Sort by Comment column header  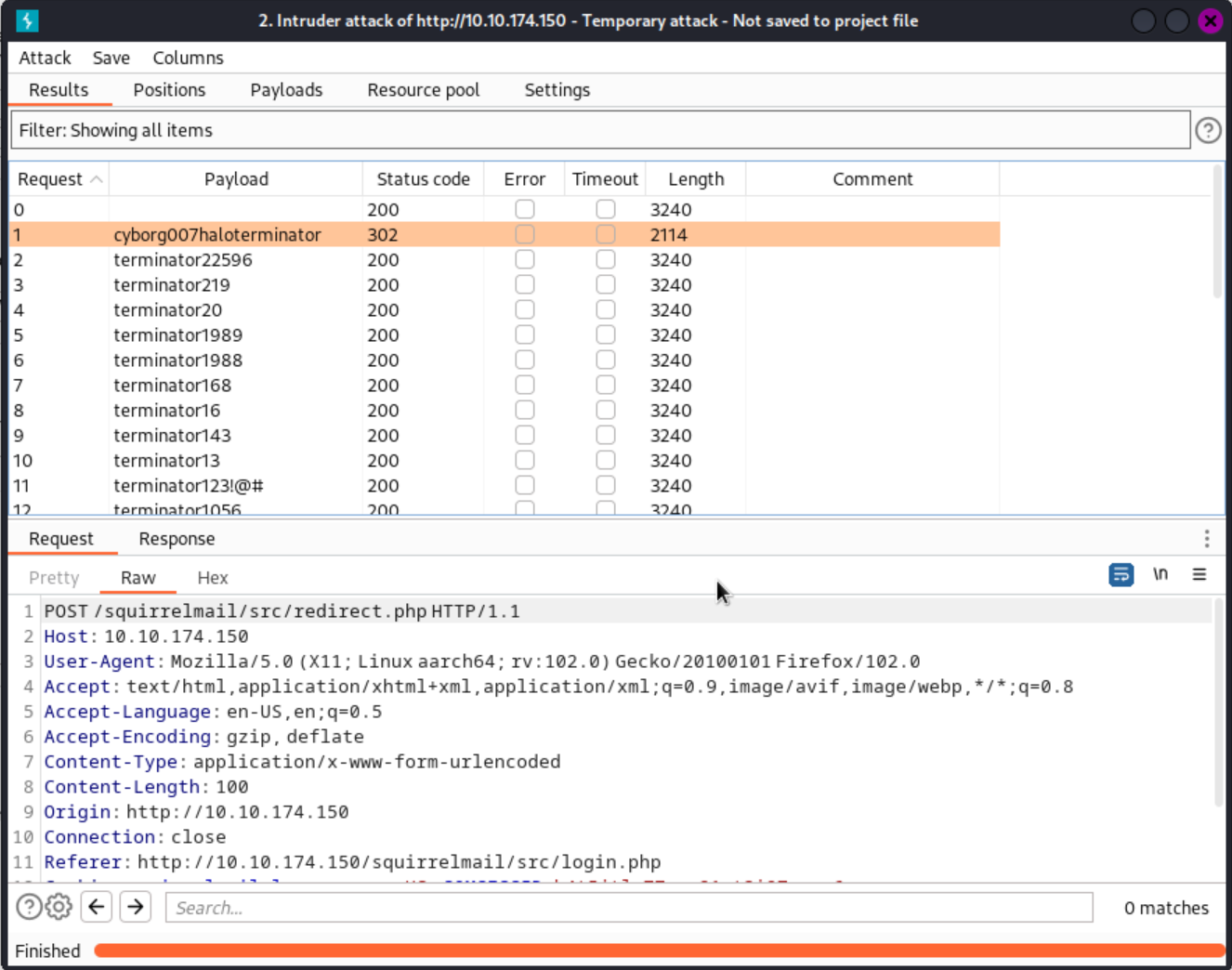872,179
